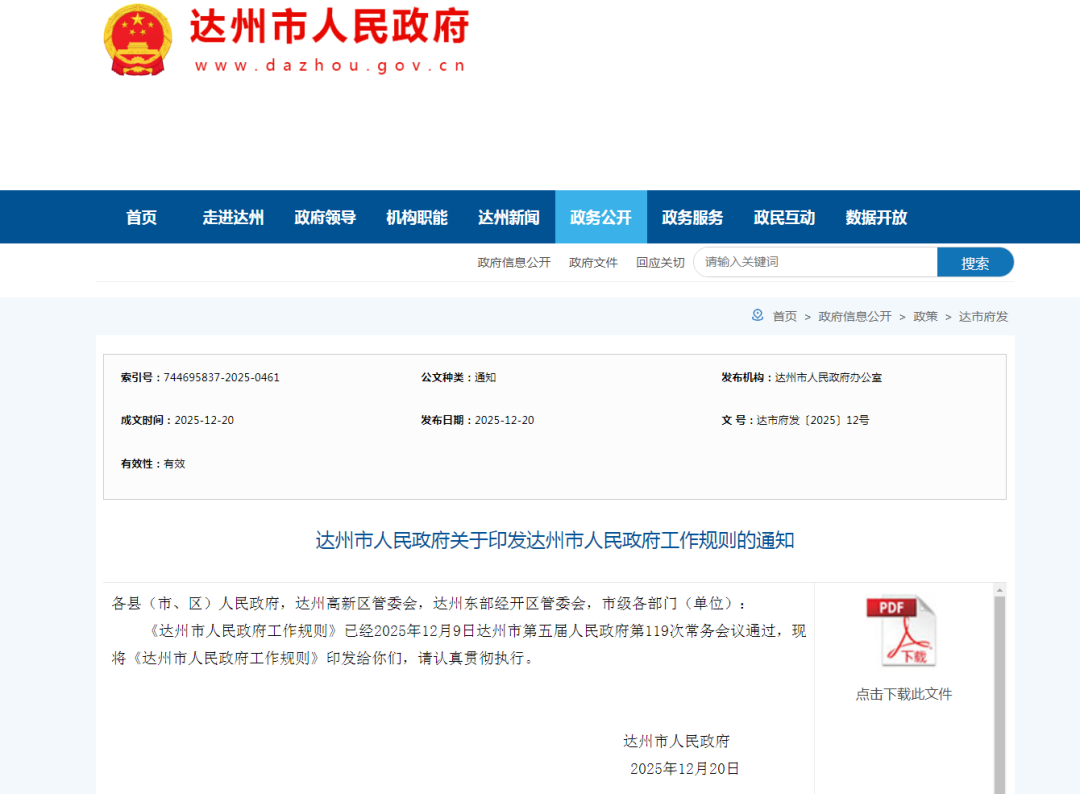Select the 政民互动 menu item
This screenshot has width=1080, height=794.
(x=784, y=217)
